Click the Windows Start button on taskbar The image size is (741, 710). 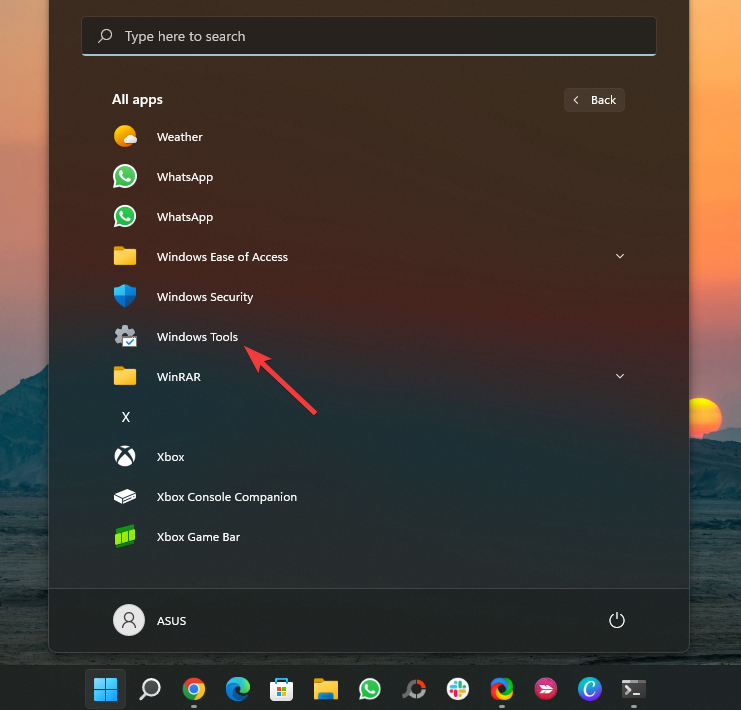[105, 689]
